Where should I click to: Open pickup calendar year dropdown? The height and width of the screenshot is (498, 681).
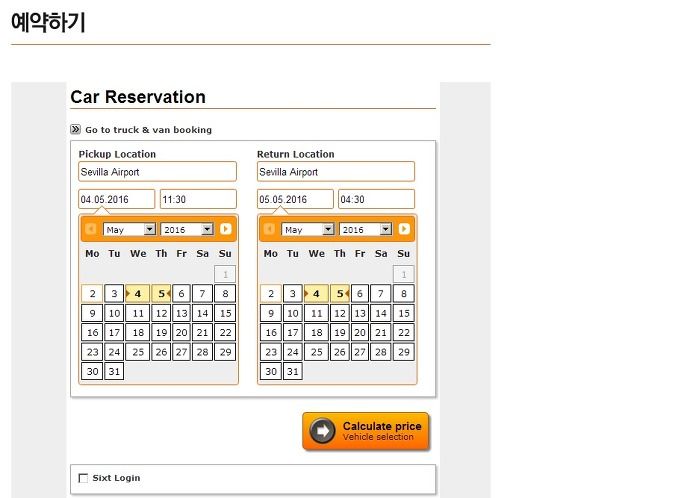pos(187,229)
